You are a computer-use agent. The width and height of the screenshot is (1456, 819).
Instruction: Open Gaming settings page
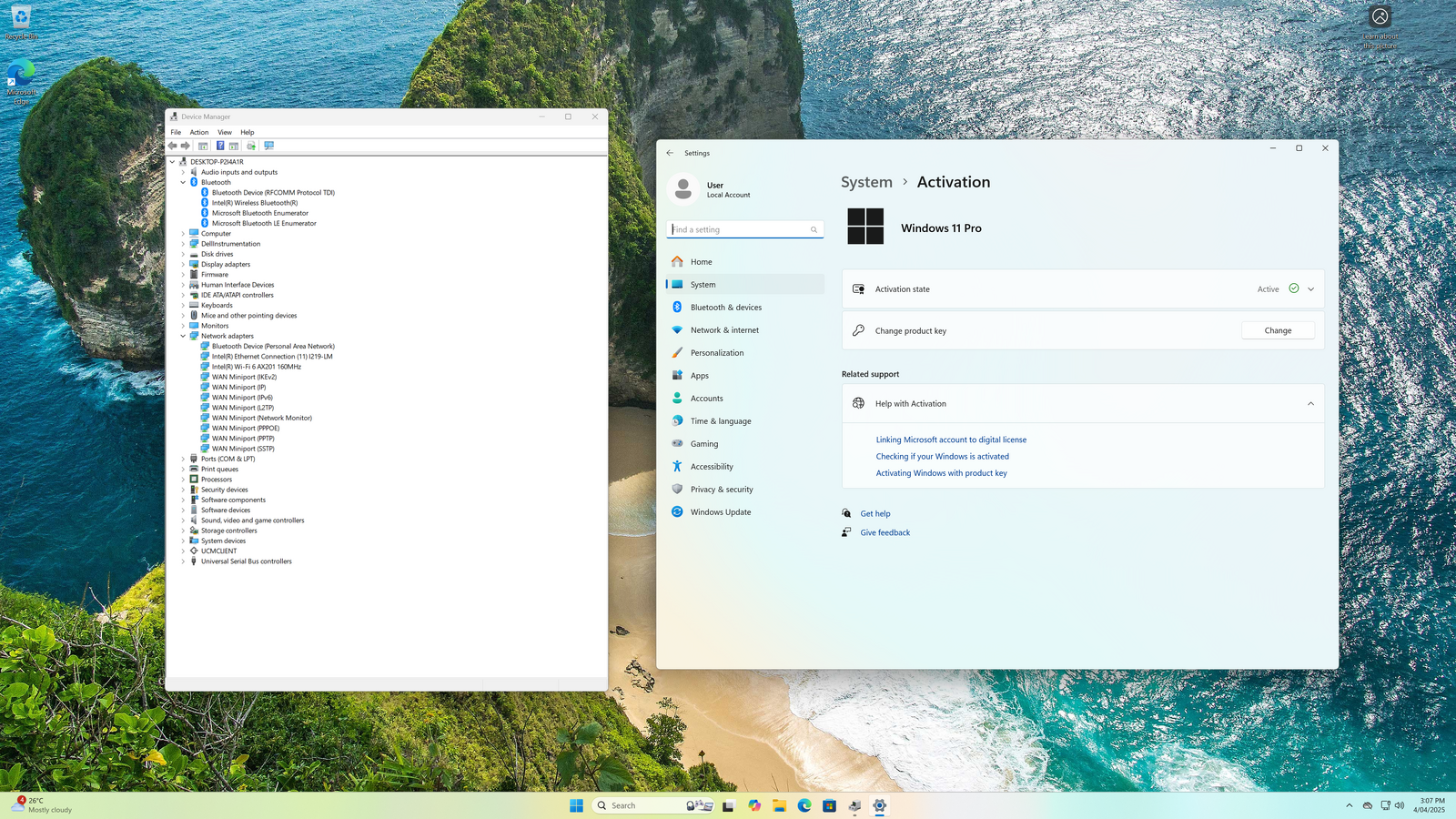coord(745,444)
